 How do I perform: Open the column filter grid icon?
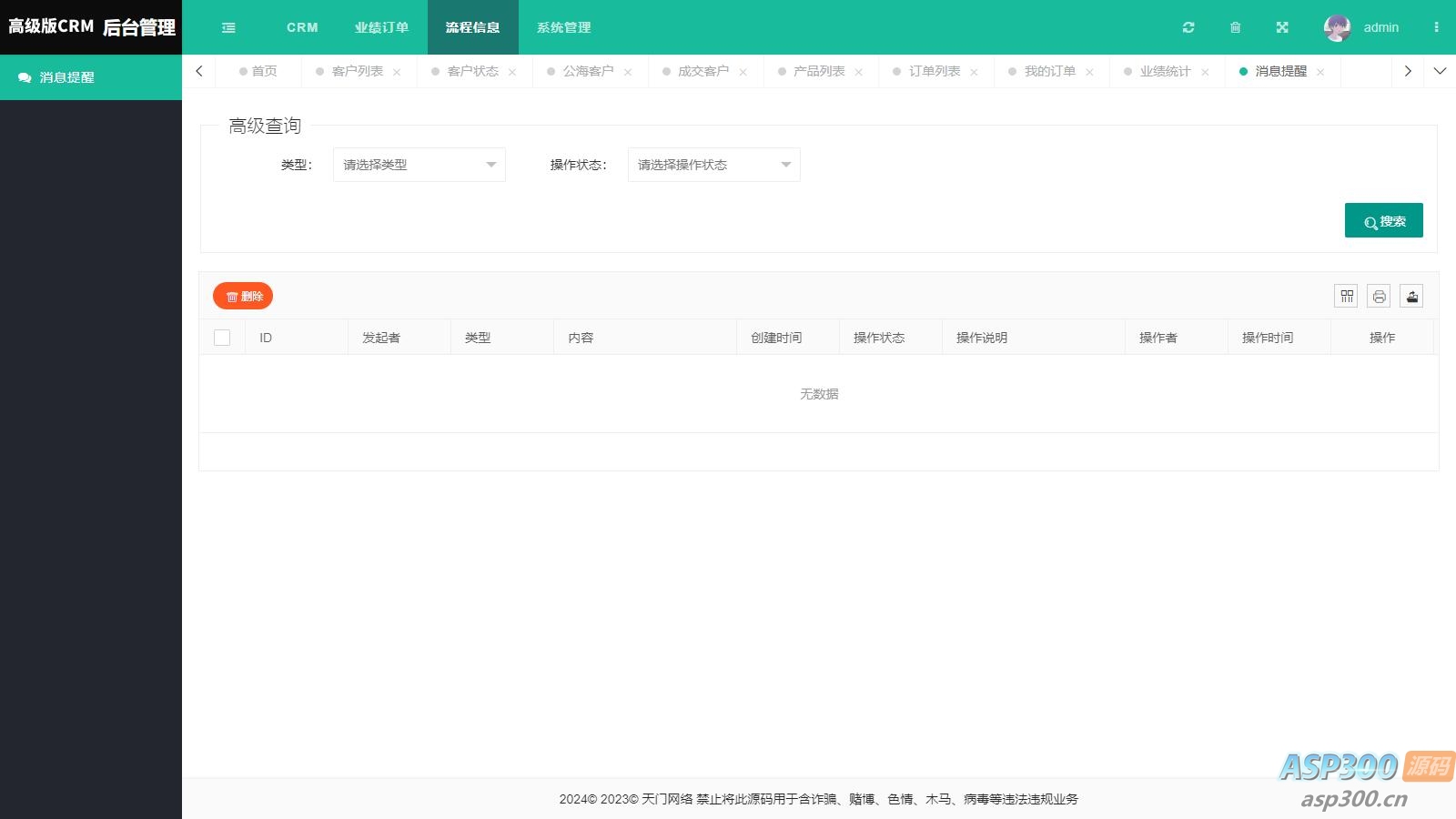1346,296
